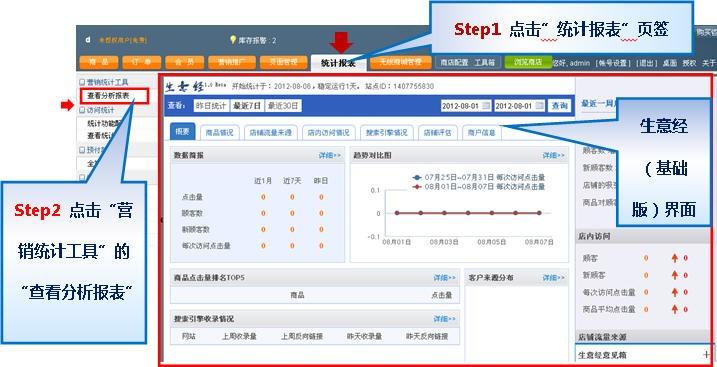The image size is (717, 367).
Task: Open 帐号设置 link in header
Action: (x=614, y=63)
